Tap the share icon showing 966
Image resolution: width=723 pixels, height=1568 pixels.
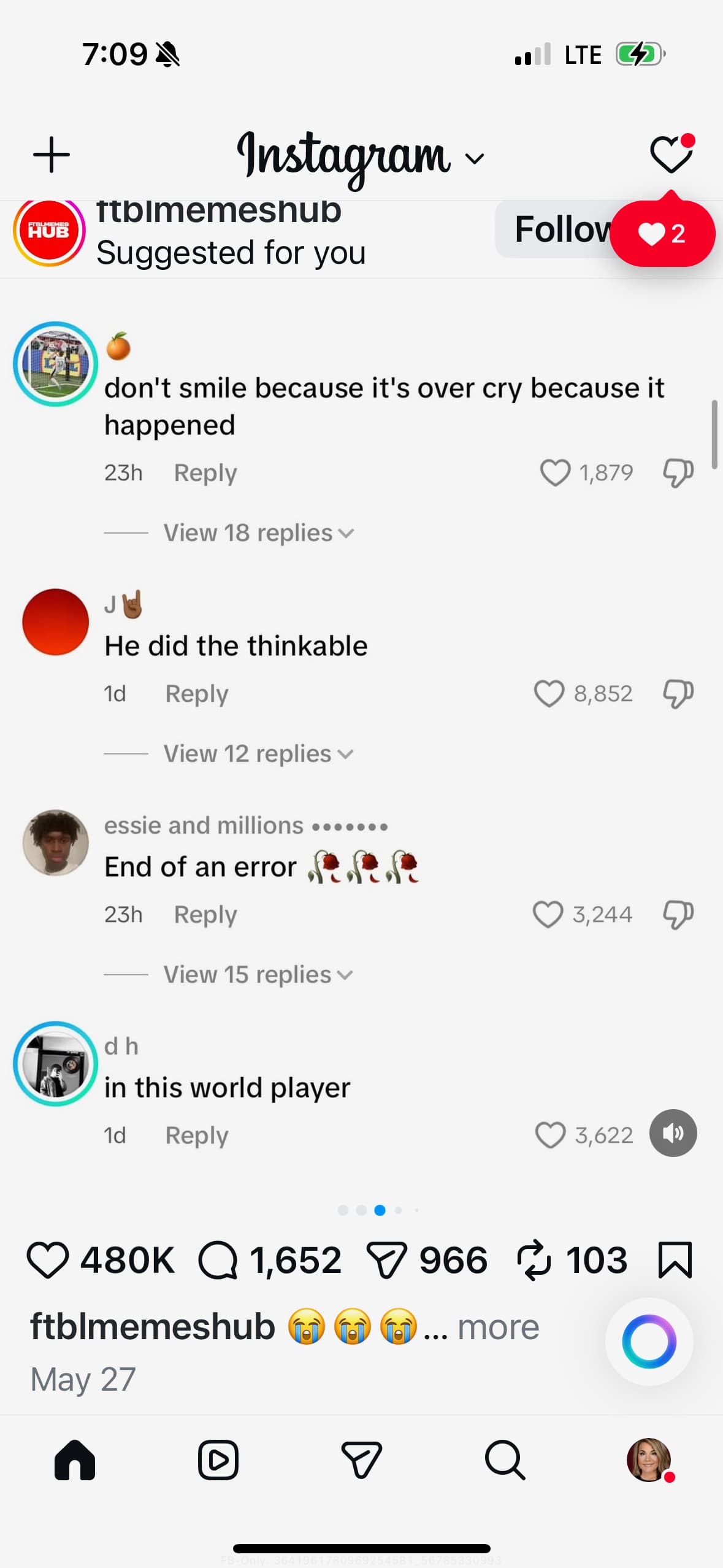click(386, 1260)
